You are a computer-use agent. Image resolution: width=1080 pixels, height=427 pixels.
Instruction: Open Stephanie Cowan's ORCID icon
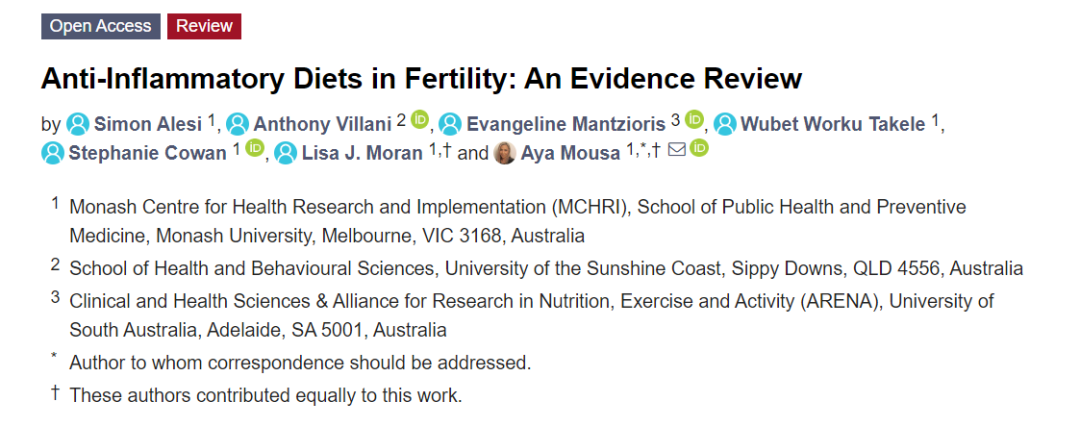point(254,151)
